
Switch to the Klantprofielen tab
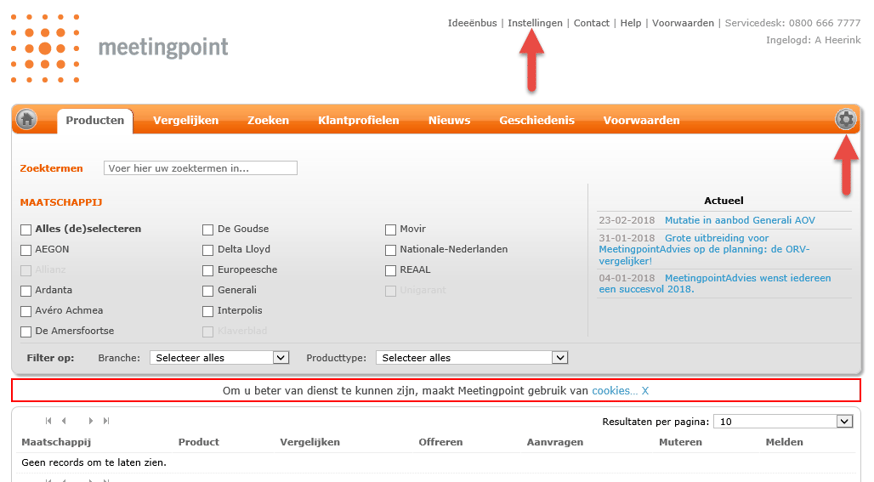coord(358,120)
